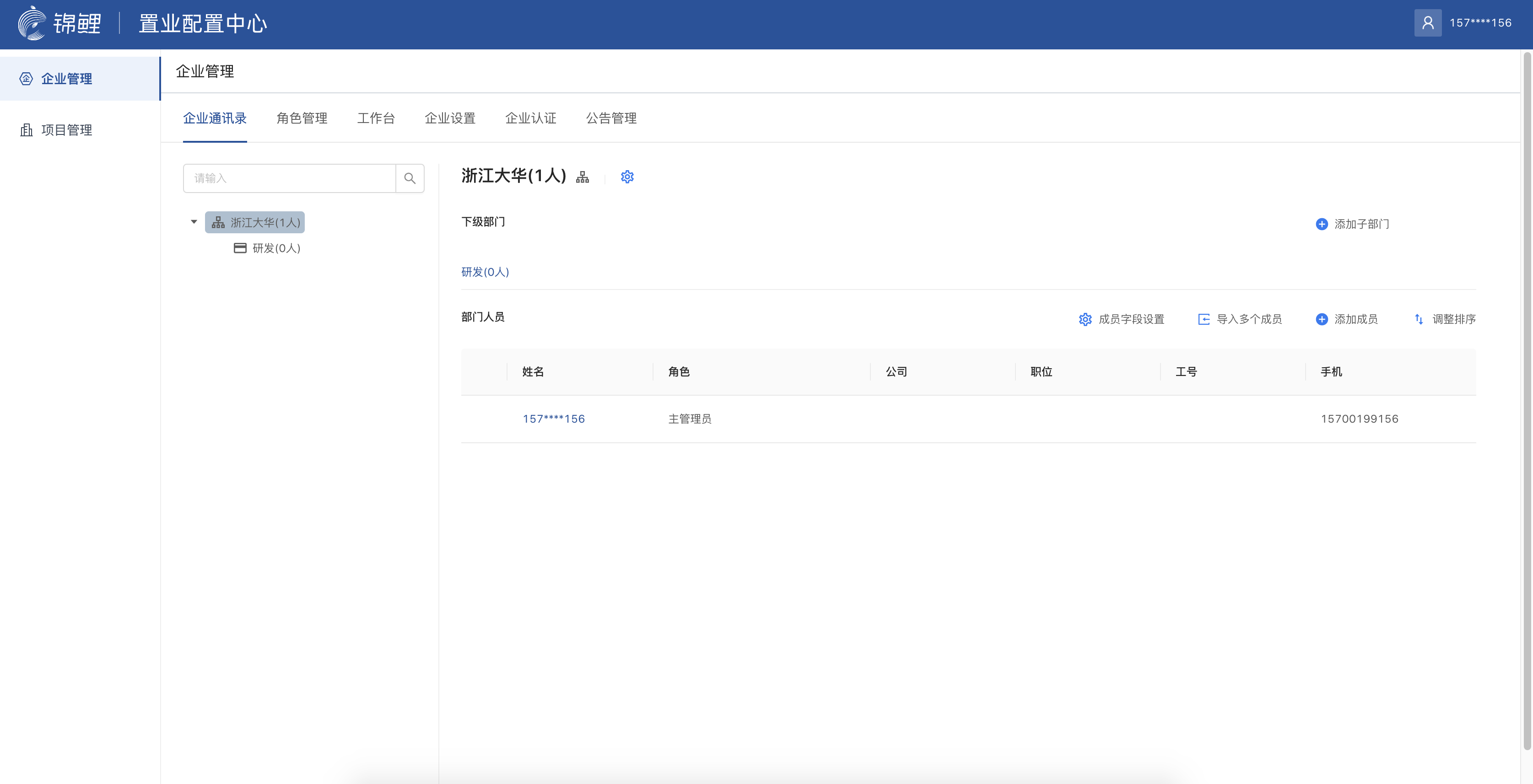This screenshot has height=784, width=1533.
Task: Click the 工号 column header
Action: click(1186, 372)
